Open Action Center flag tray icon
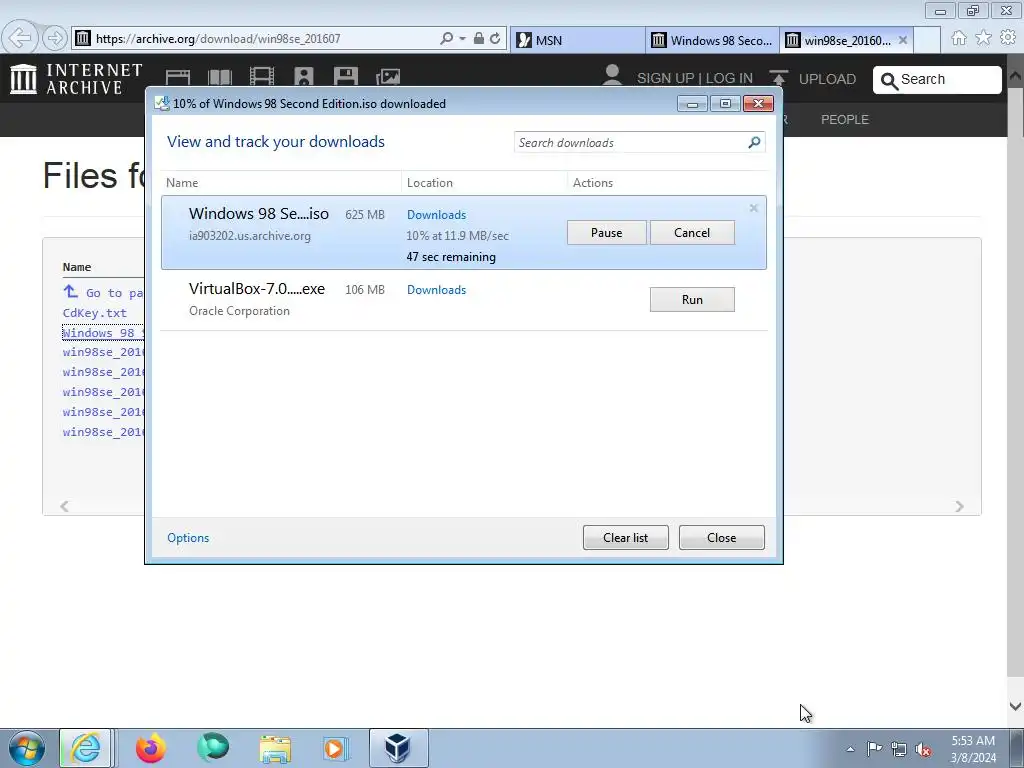The height and width of the screenshot is (768, 1024). pos(874,749)
